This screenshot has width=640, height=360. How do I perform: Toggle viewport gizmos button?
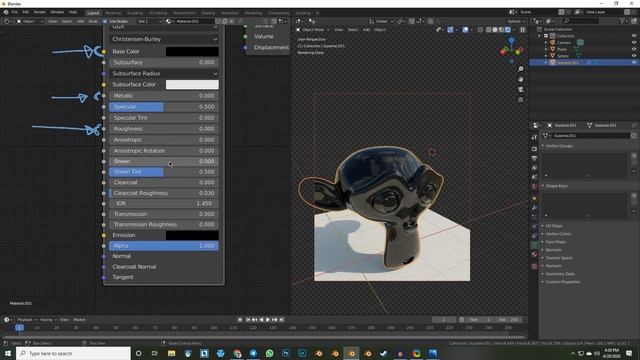pyautogui.click(x=450, y=30)
